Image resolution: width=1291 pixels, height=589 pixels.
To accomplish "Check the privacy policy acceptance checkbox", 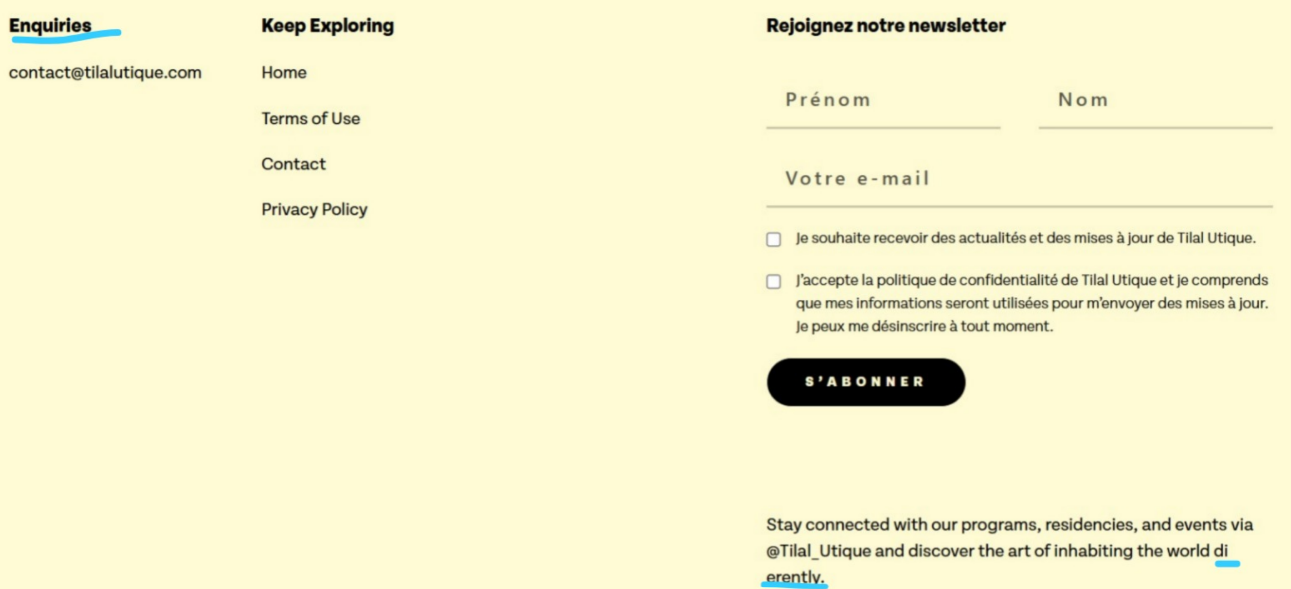I will point(774,282).
